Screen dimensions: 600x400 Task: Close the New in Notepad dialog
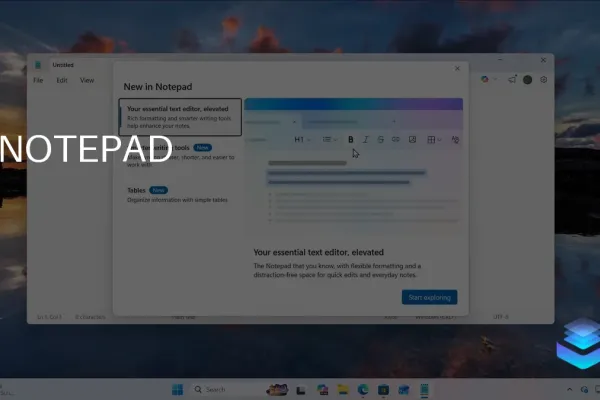point(457,69)
